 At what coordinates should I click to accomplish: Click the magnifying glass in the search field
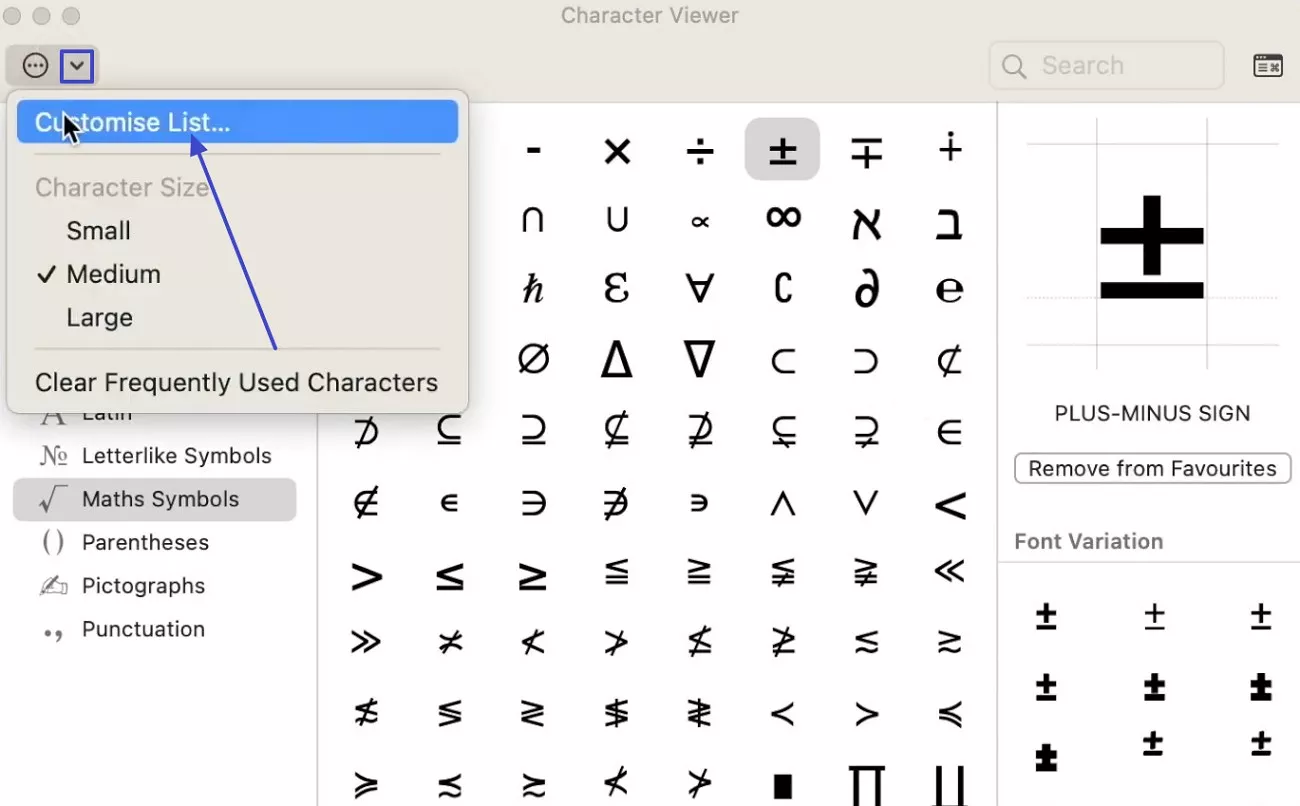[x=1013, y=65]
